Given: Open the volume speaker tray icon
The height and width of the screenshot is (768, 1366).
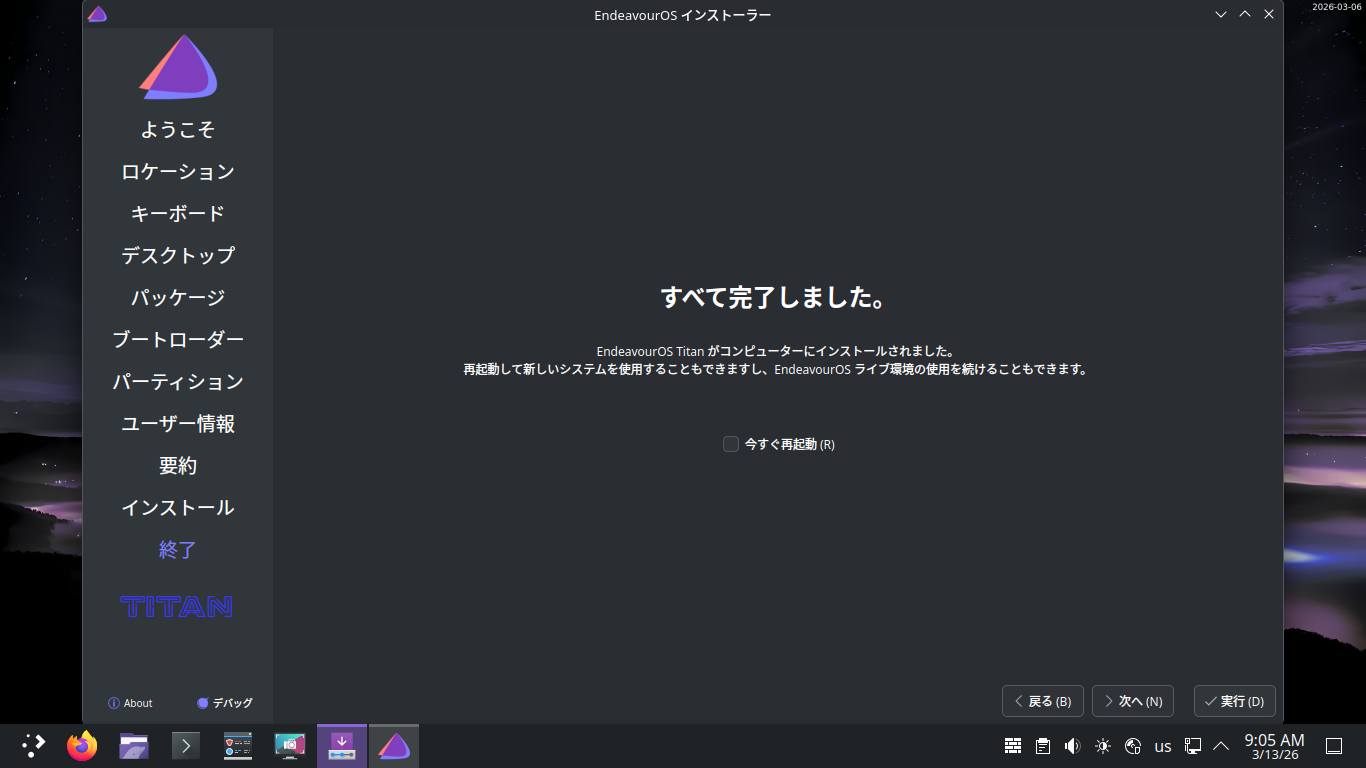Looking at the screenshot, I should (1073, 746).
